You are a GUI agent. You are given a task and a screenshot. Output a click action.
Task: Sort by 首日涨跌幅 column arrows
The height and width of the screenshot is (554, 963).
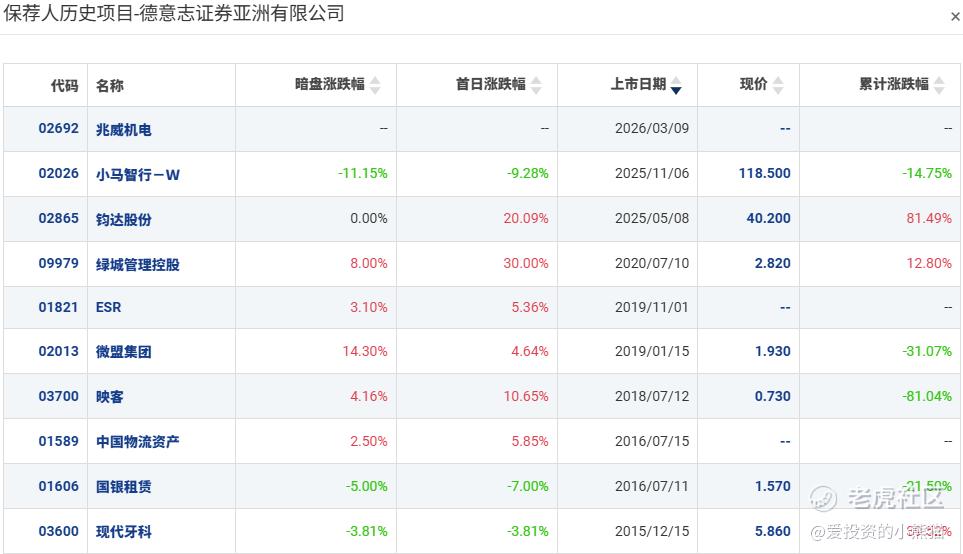pos(536,85)
